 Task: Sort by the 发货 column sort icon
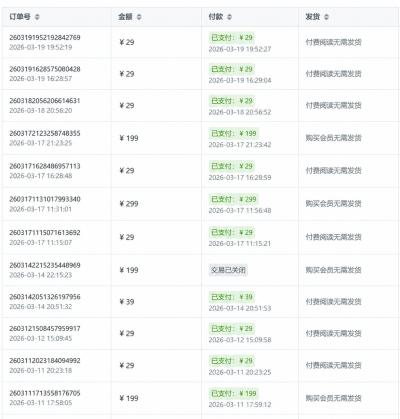point(326,17)
